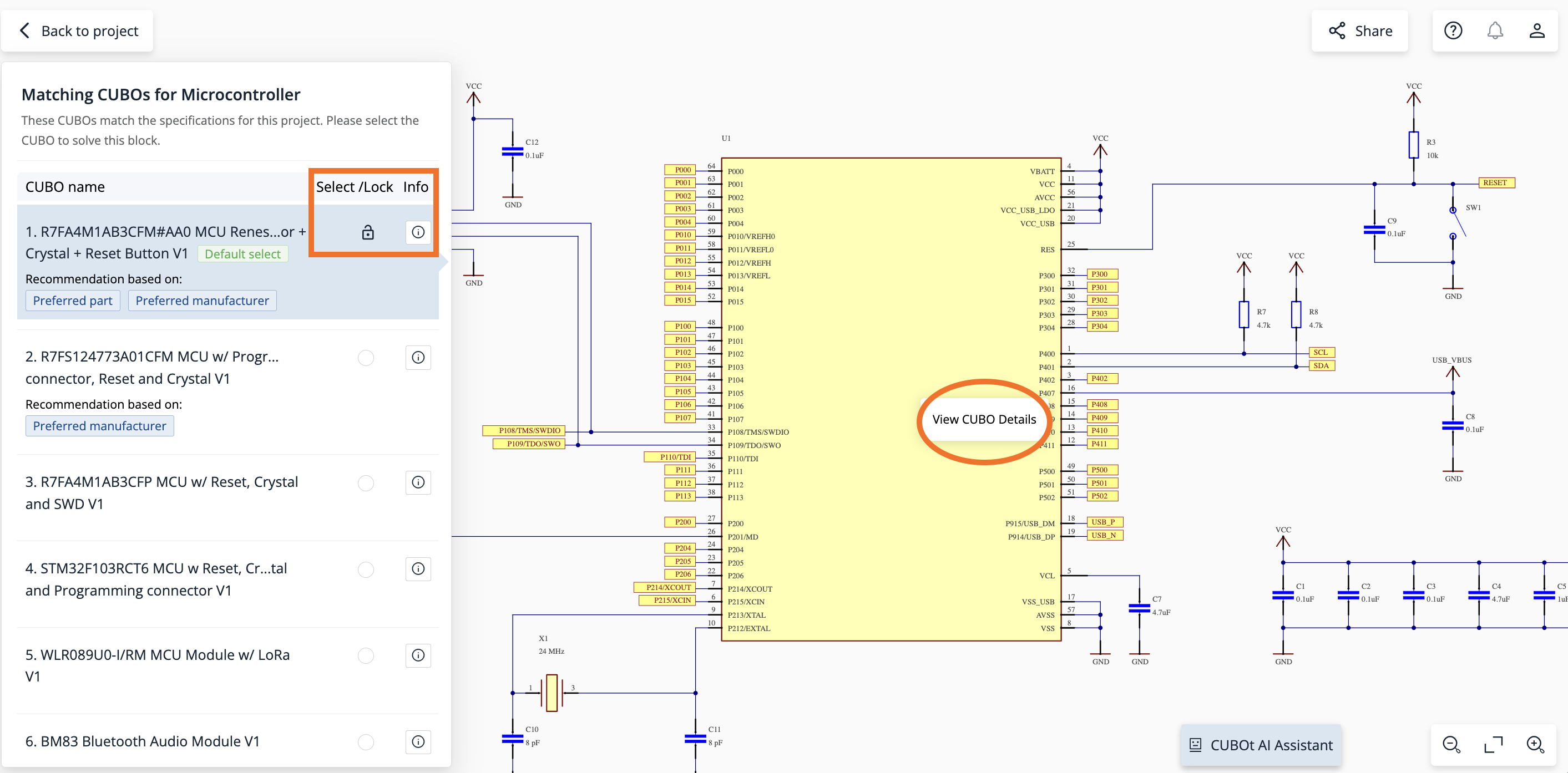
Task: Toggle the lock icon for R7FA4M1AB3CFM#AA0 CUBO
Action: pos(368,232)
